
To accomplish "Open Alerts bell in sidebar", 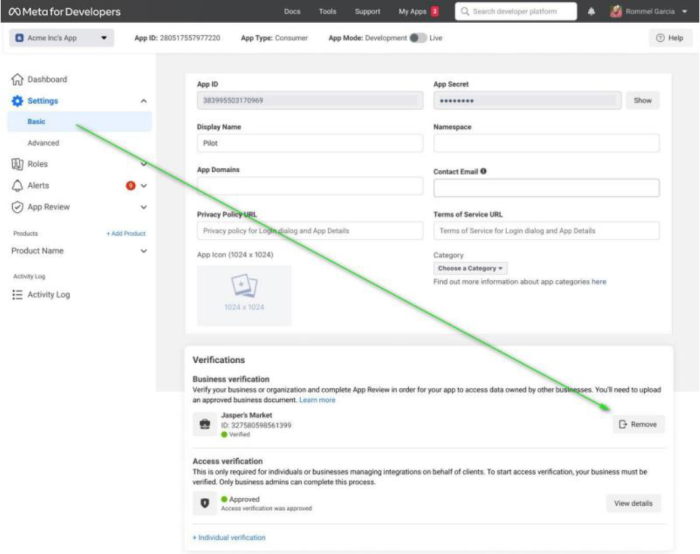I will pos(17,186).
